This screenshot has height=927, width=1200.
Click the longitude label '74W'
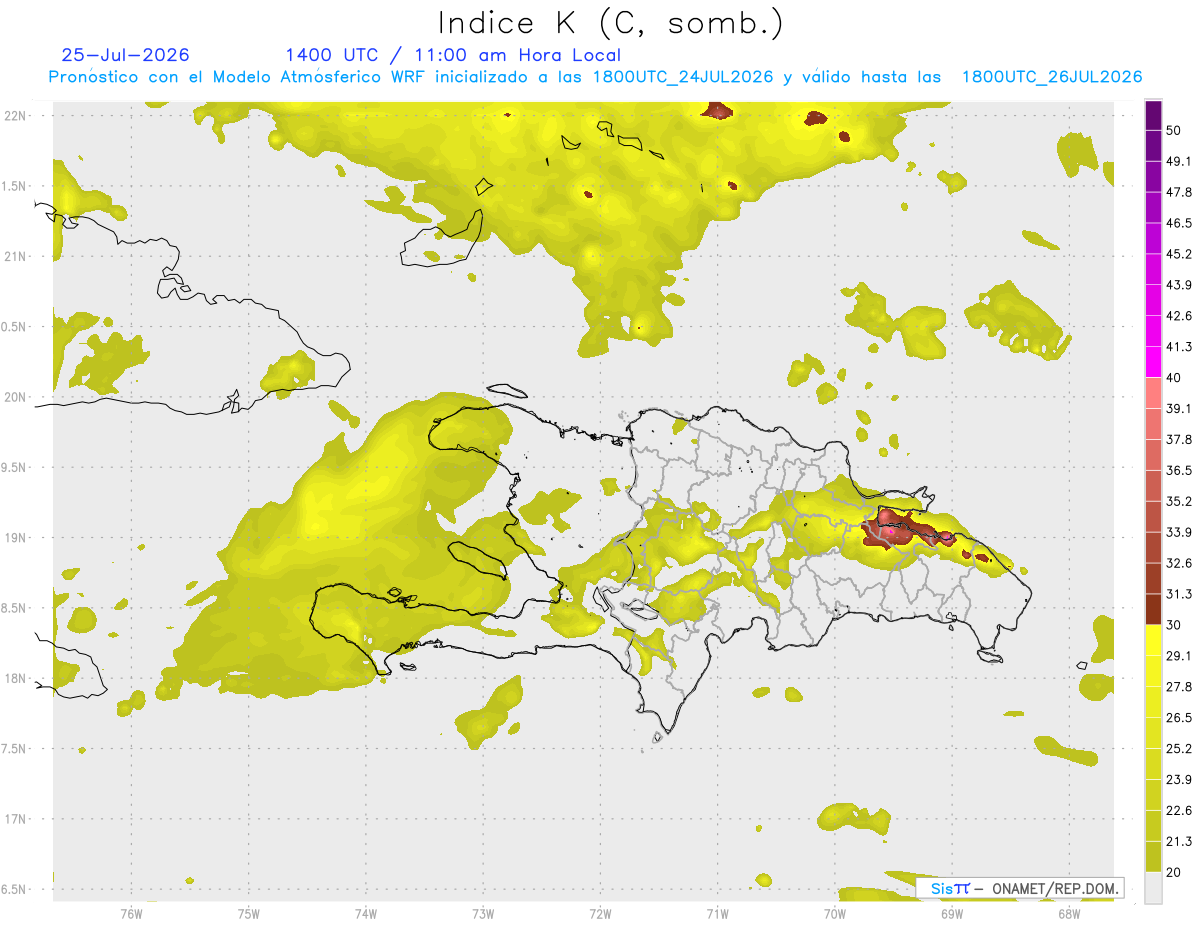365,913
